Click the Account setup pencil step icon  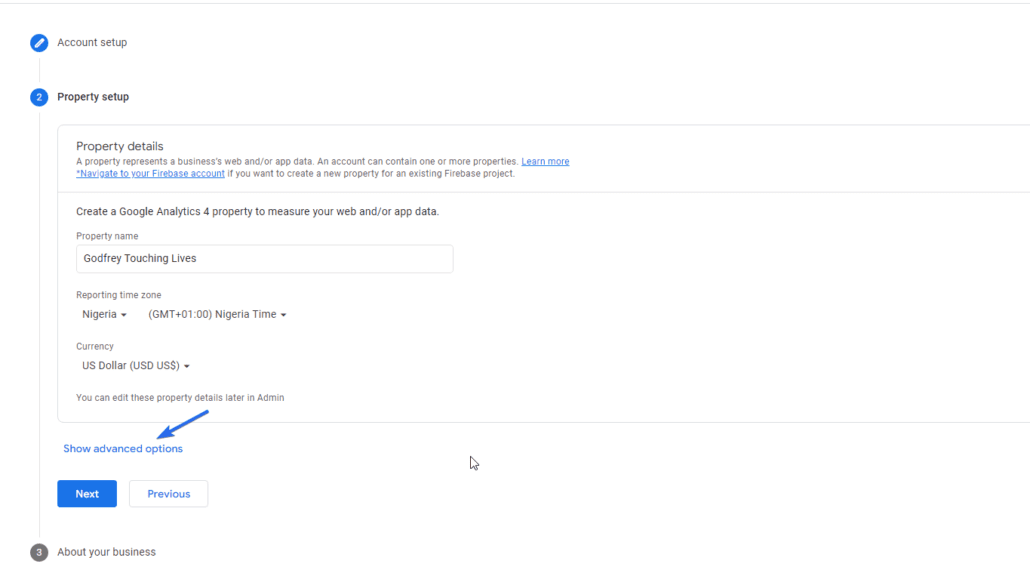tap(39, 43)
